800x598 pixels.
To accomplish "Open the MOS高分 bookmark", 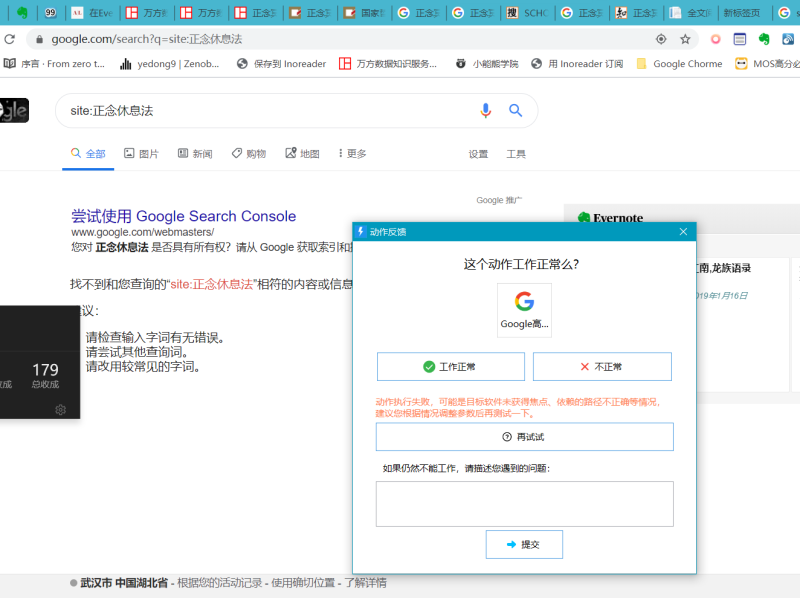I will [767, 64].
